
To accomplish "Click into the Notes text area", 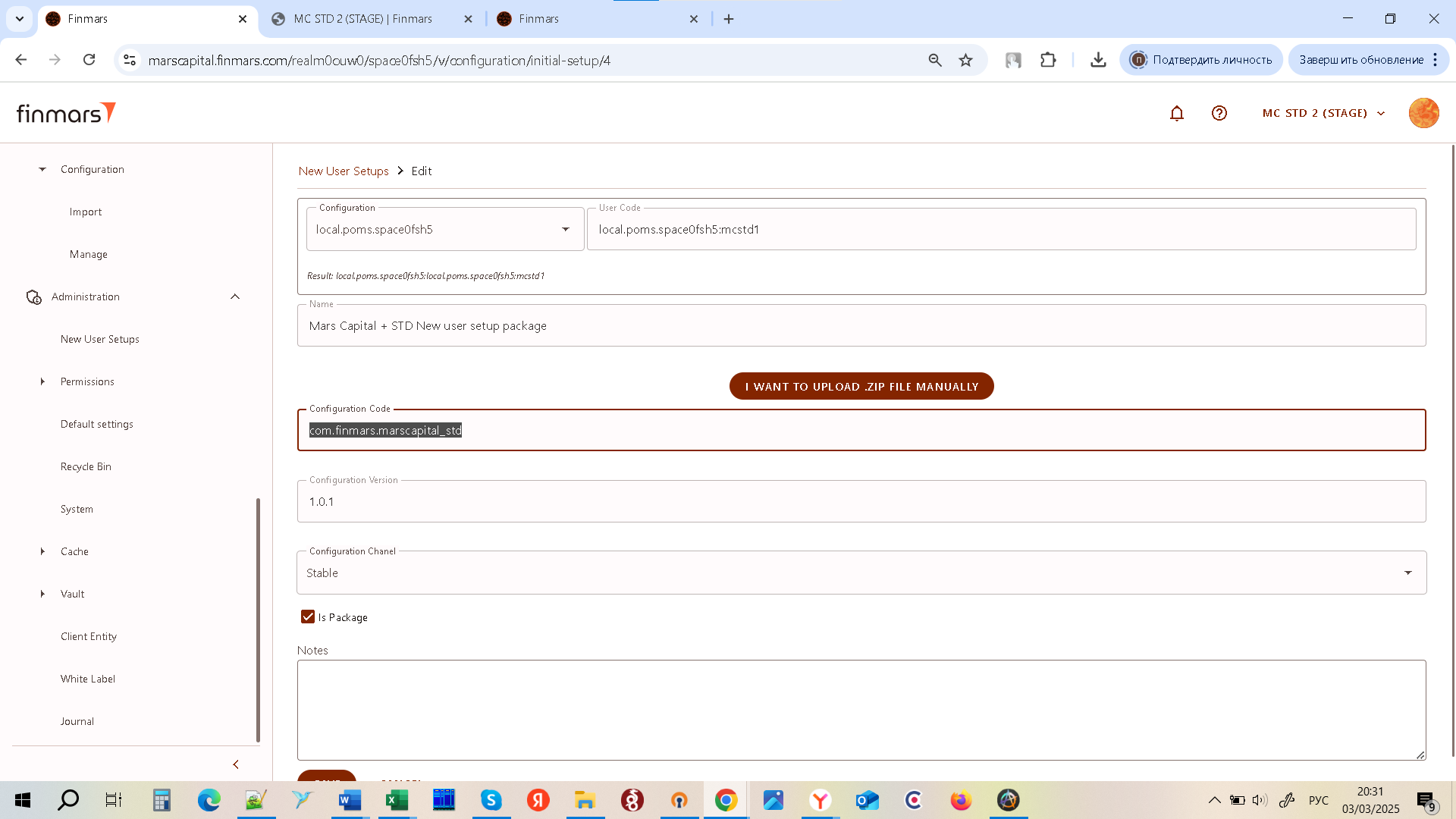I will (861, 709).
